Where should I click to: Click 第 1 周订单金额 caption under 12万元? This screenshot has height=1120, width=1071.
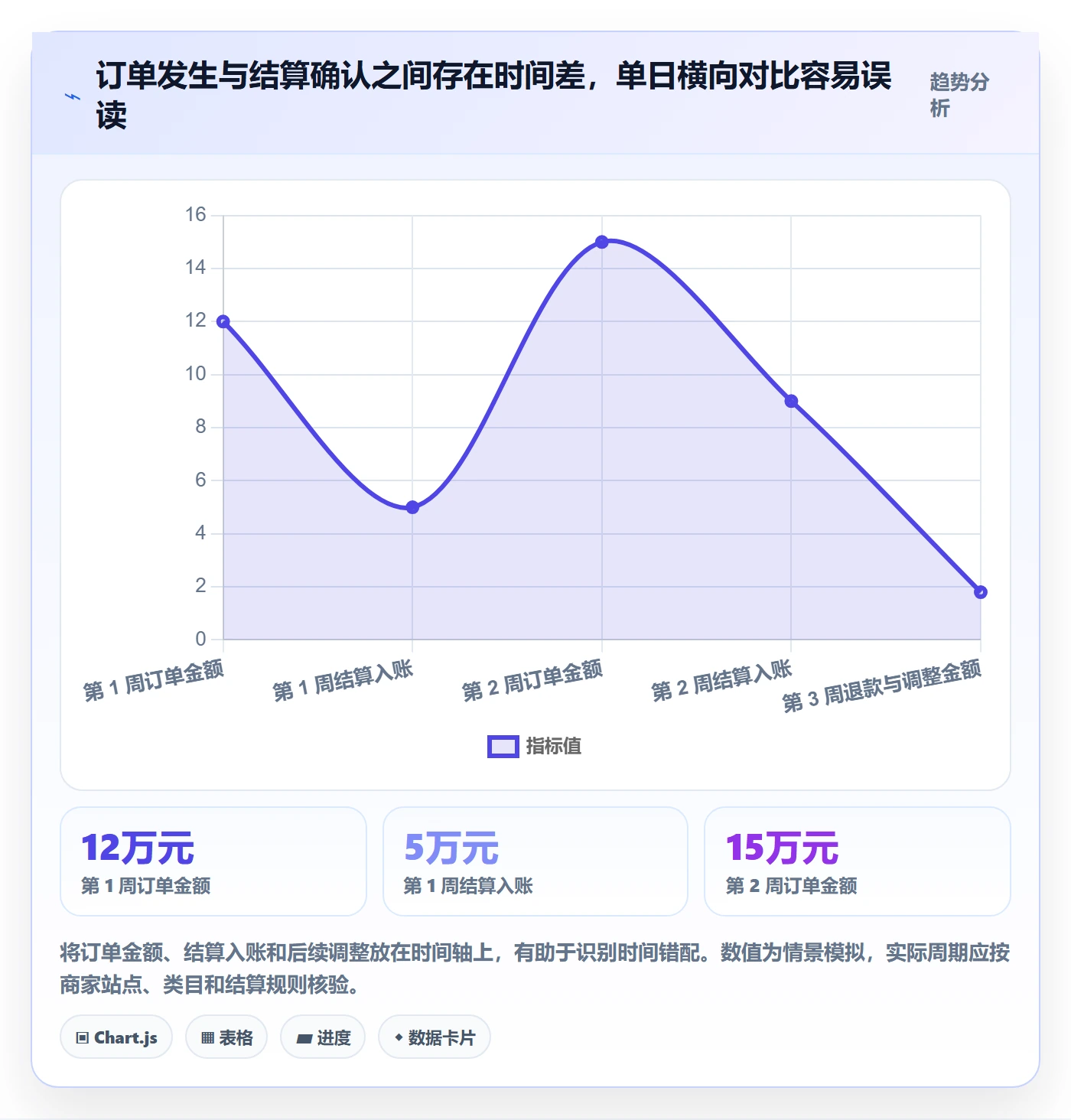(146, 886)
